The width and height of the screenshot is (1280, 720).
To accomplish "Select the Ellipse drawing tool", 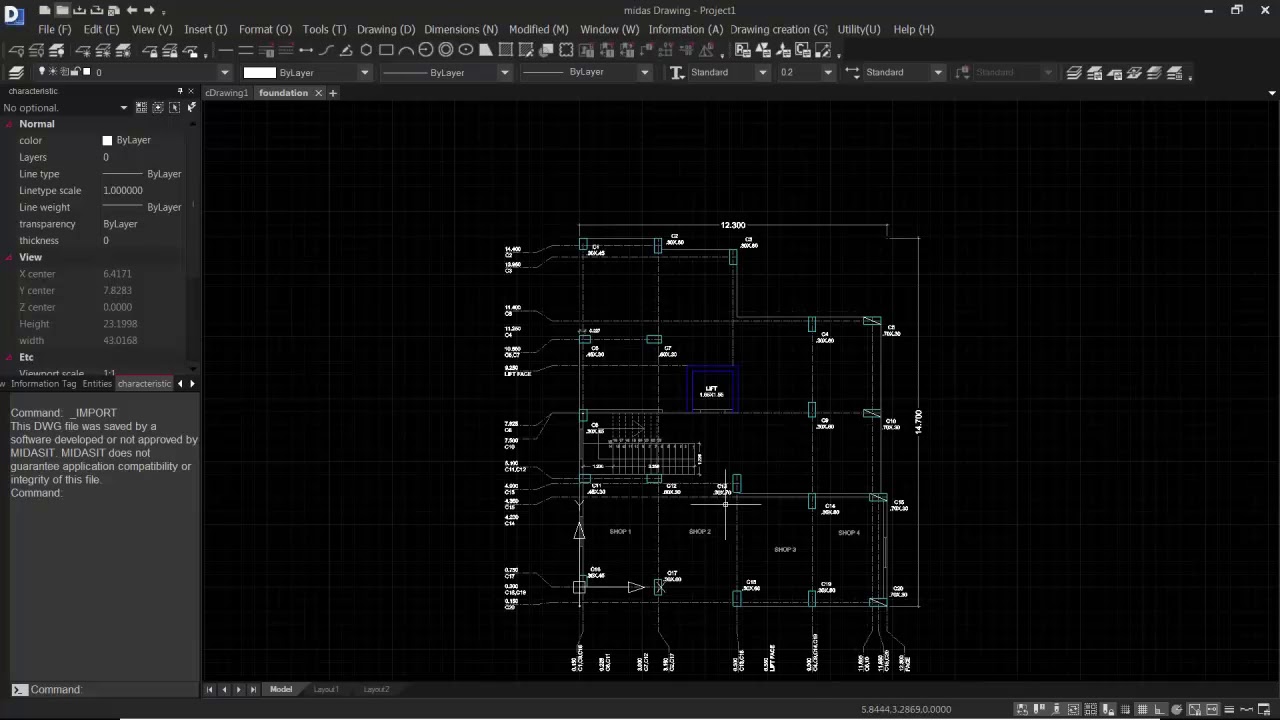I will coord(466,50).
